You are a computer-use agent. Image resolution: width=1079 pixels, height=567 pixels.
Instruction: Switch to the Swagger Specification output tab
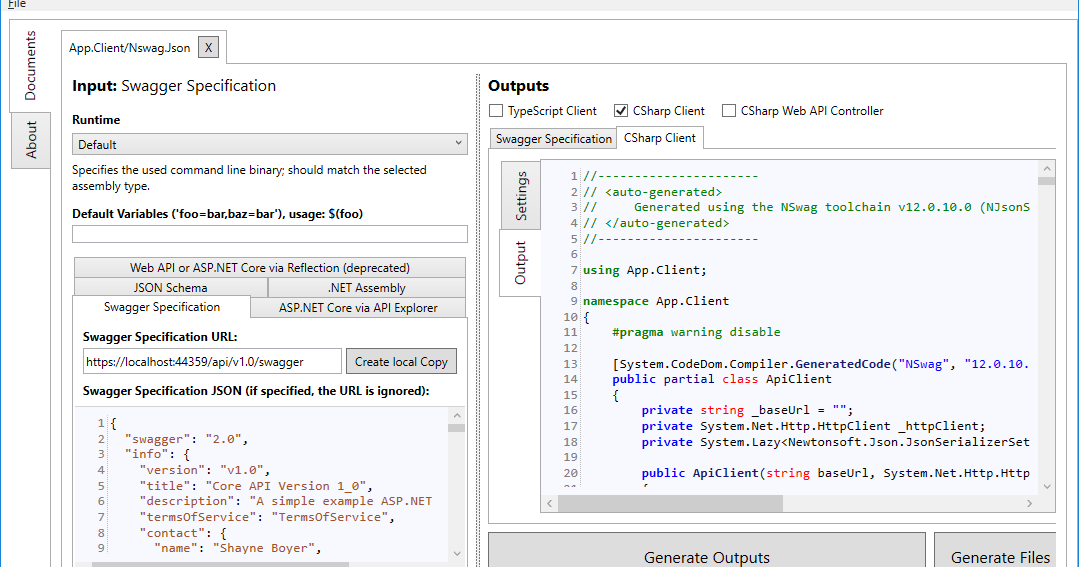(553, 138)
